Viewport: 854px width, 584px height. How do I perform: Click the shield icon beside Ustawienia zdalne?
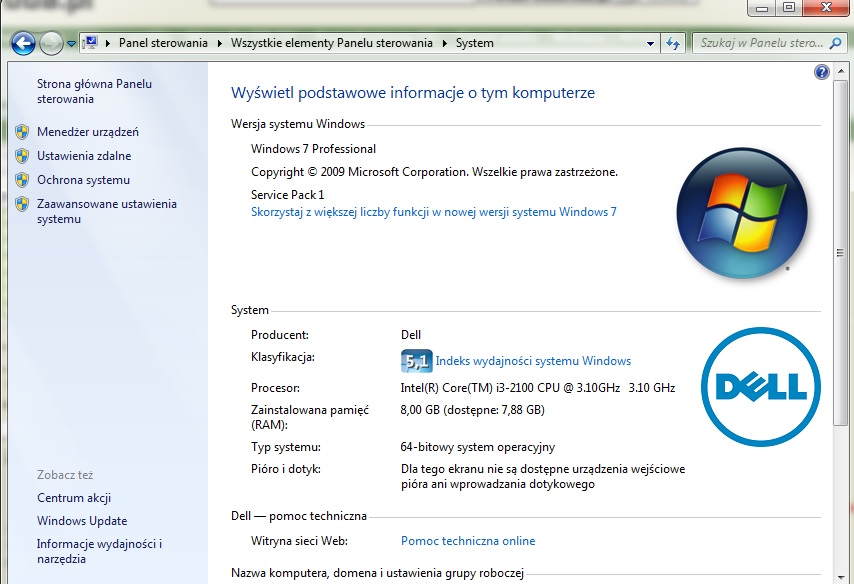[x=22, y=156]
